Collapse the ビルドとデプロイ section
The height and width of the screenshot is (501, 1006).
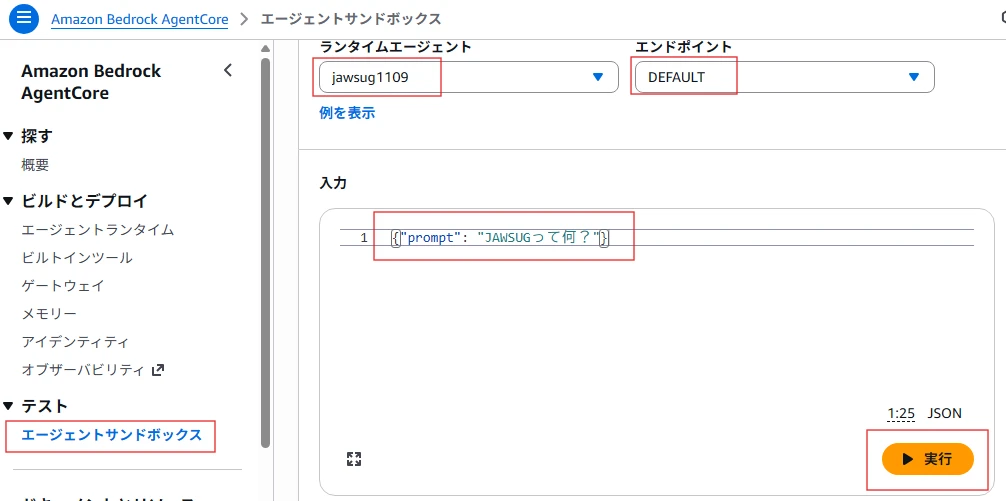[x=8, y=201]
